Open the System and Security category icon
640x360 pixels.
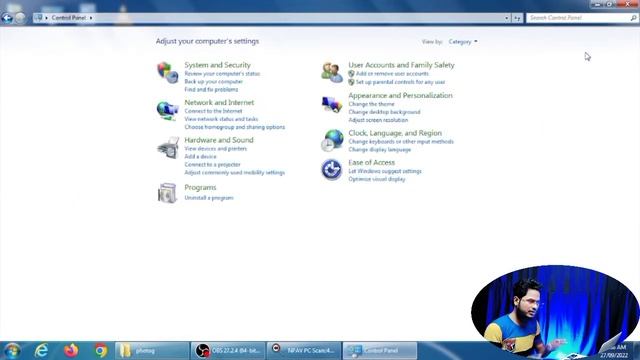pyautogui.click(x=167, y=72)
